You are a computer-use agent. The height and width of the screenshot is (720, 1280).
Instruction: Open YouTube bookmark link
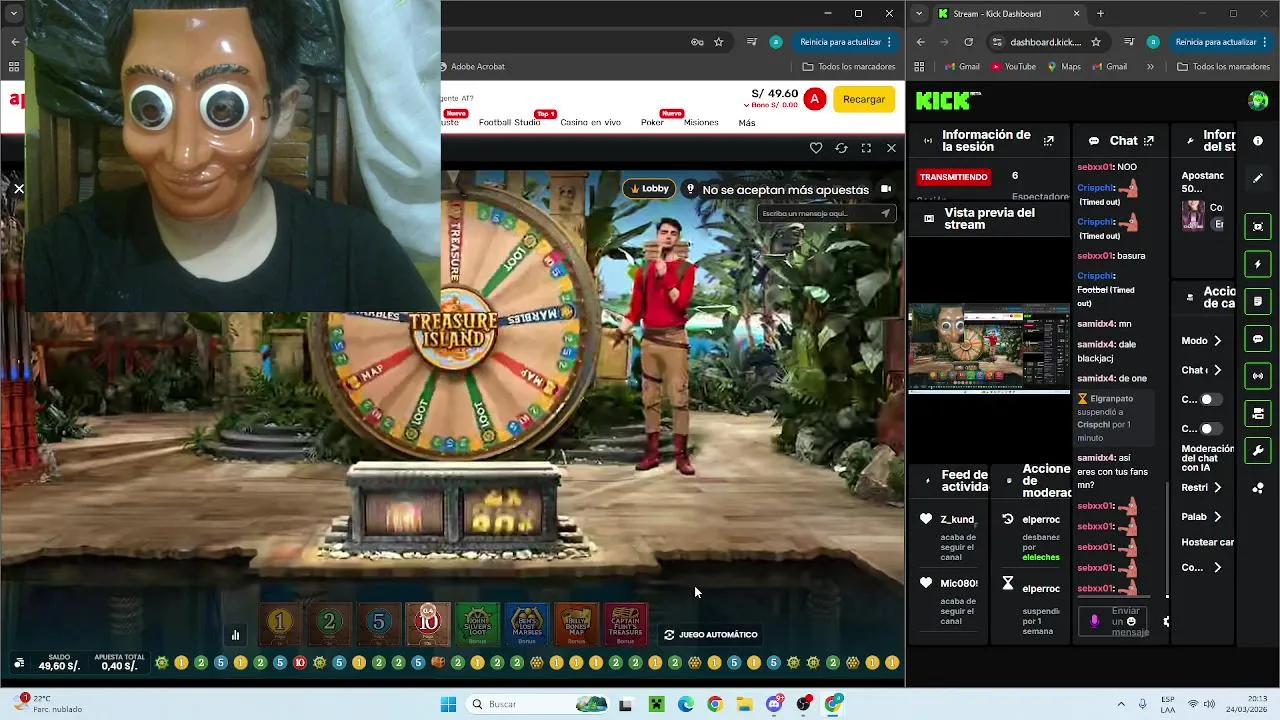(1013, 67)
